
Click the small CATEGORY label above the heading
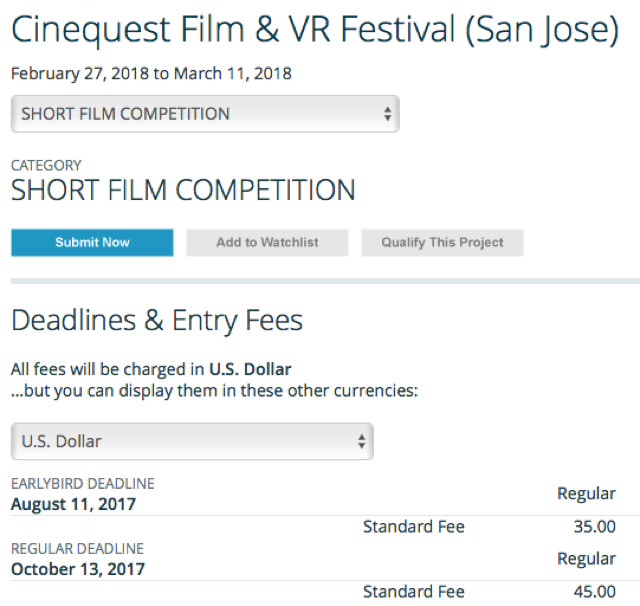tap(46, 165)
